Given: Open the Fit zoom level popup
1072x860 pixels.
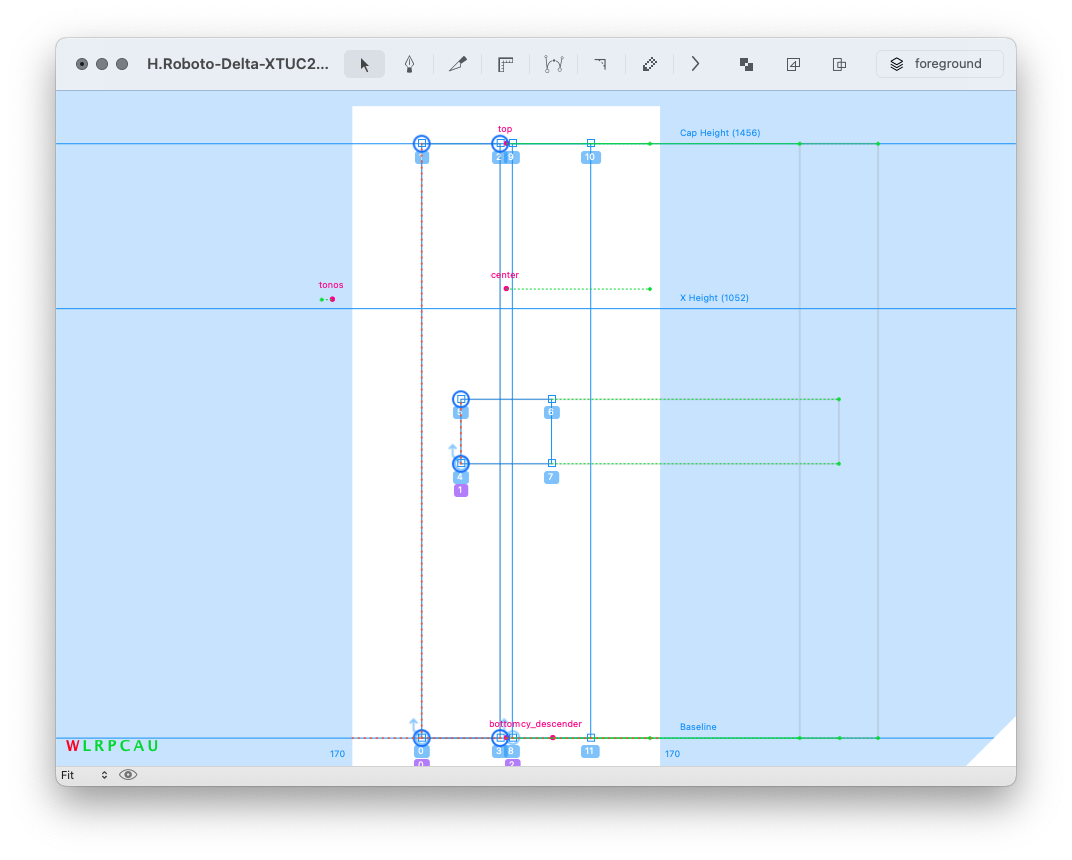Looking at the screenshot, I should 84,775.
